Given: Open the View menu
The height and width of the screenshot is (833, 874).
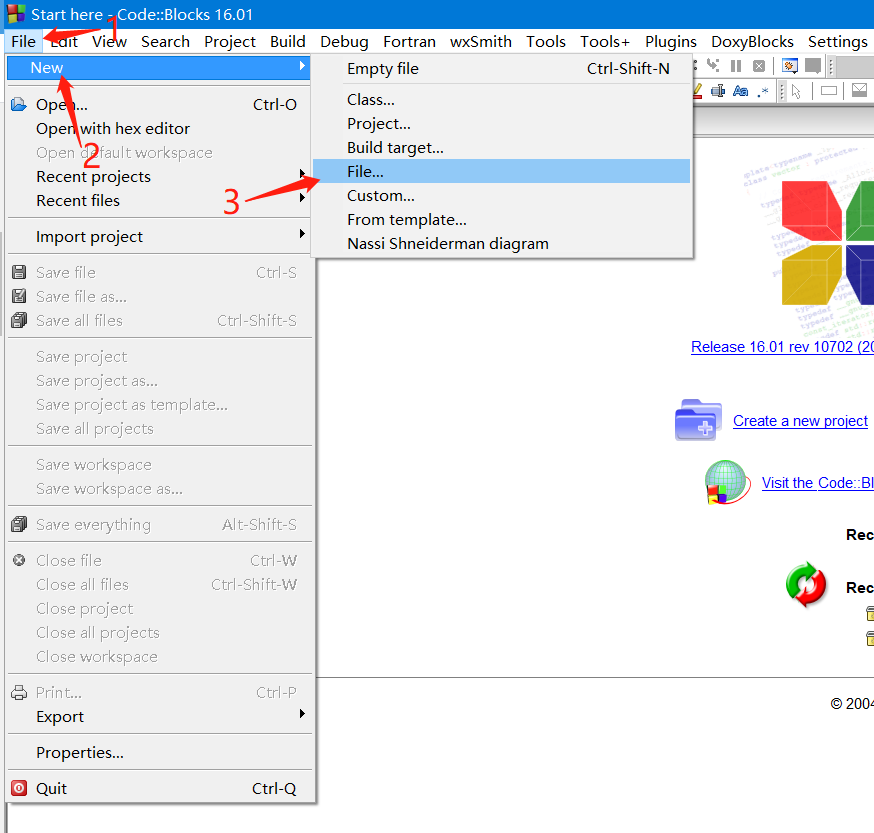Looking at the screenshot, I should [x=109, y=42].
